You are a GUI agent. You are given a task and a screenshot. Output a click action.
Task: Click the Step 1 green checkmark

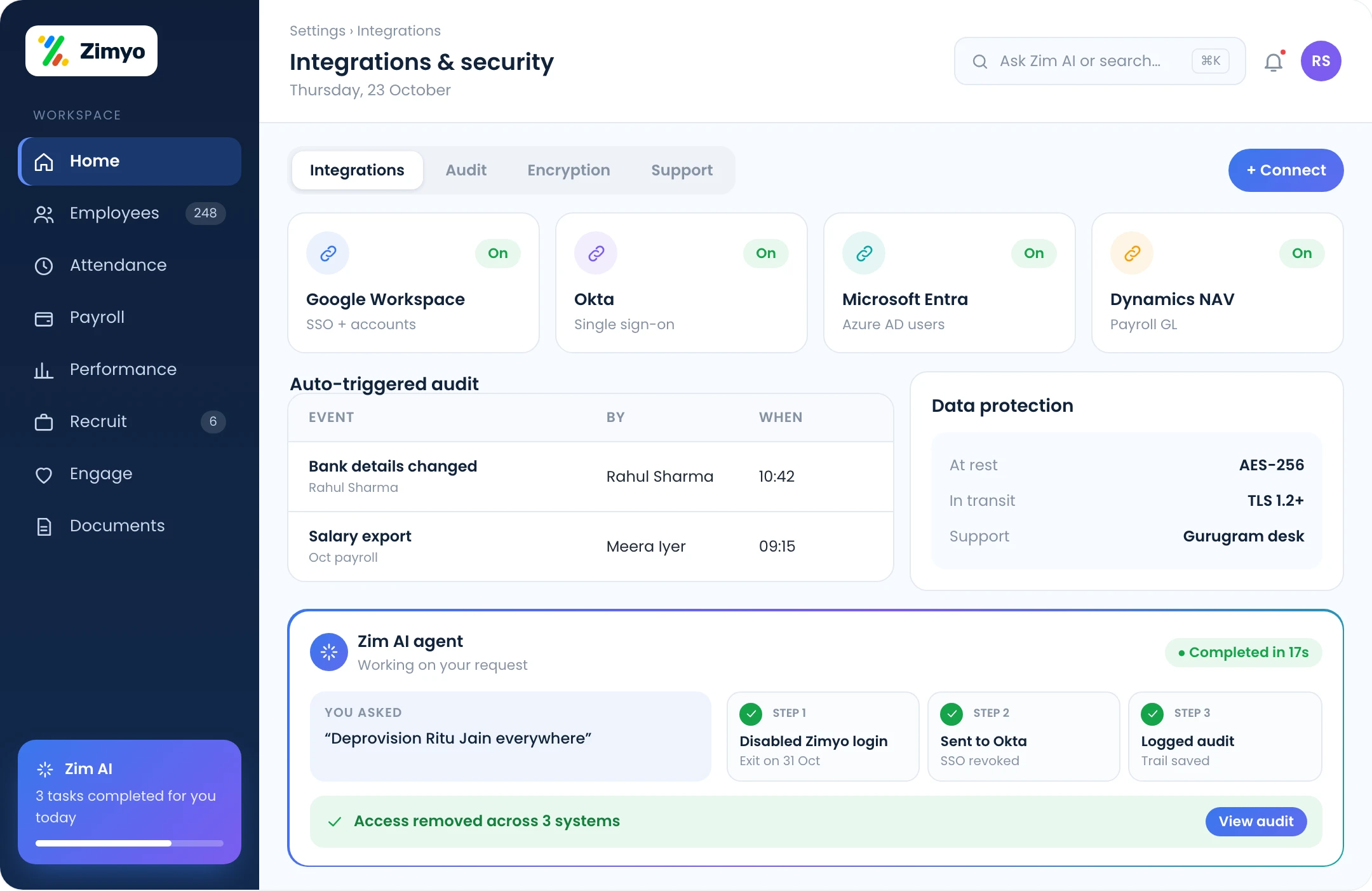click(x=751, y=714)
